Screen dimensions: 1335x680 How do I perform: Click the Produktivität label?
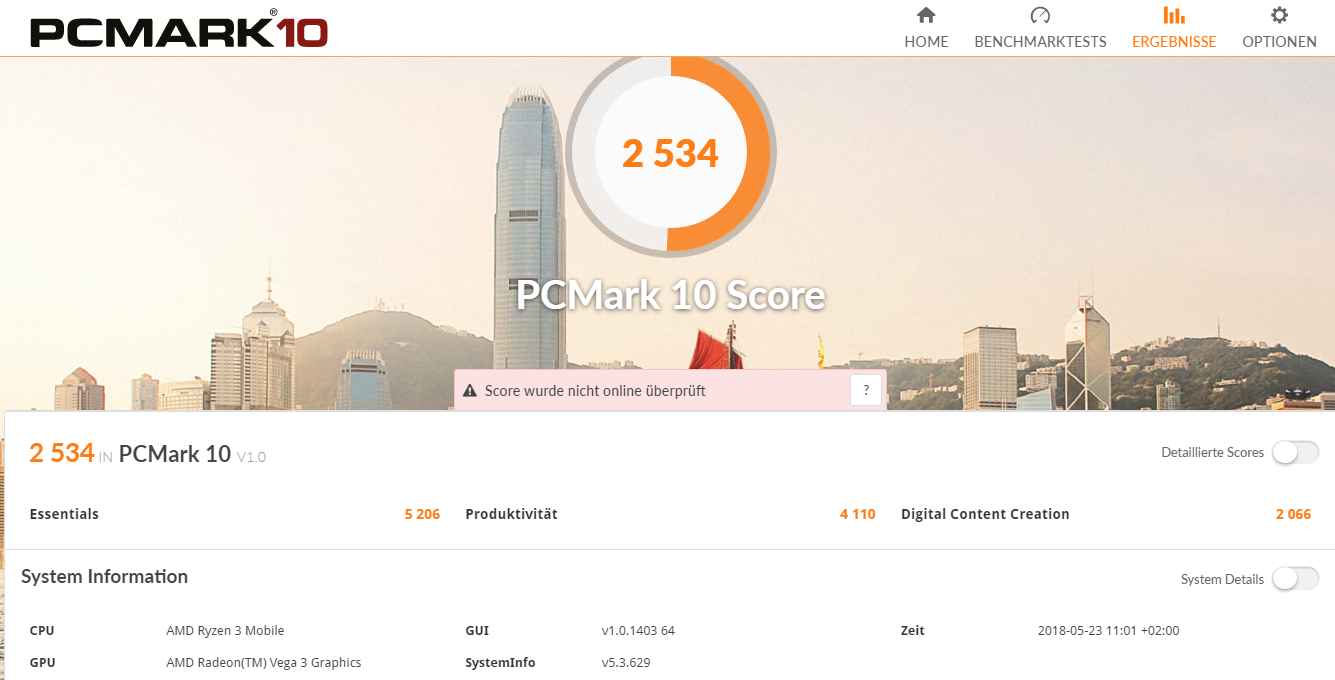click(x=511, y=514)
